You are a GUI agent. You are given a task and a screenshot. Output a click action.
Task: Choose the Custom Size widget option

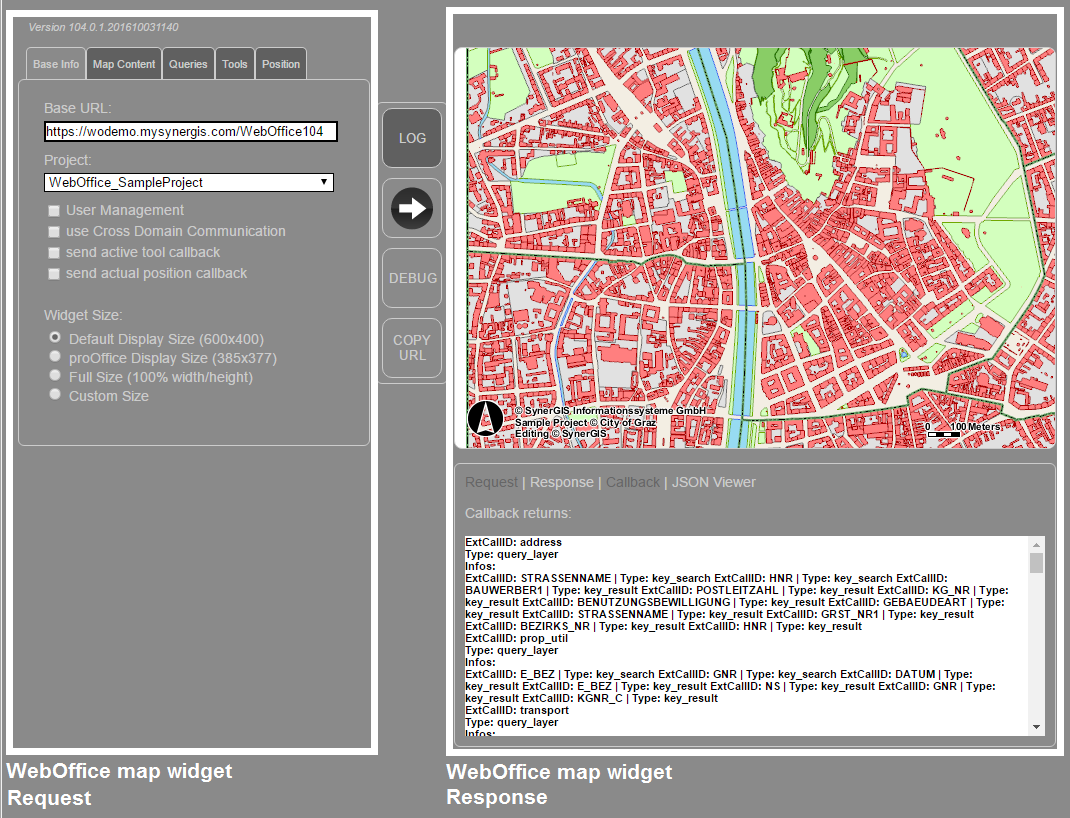click(x=55, y=393)
